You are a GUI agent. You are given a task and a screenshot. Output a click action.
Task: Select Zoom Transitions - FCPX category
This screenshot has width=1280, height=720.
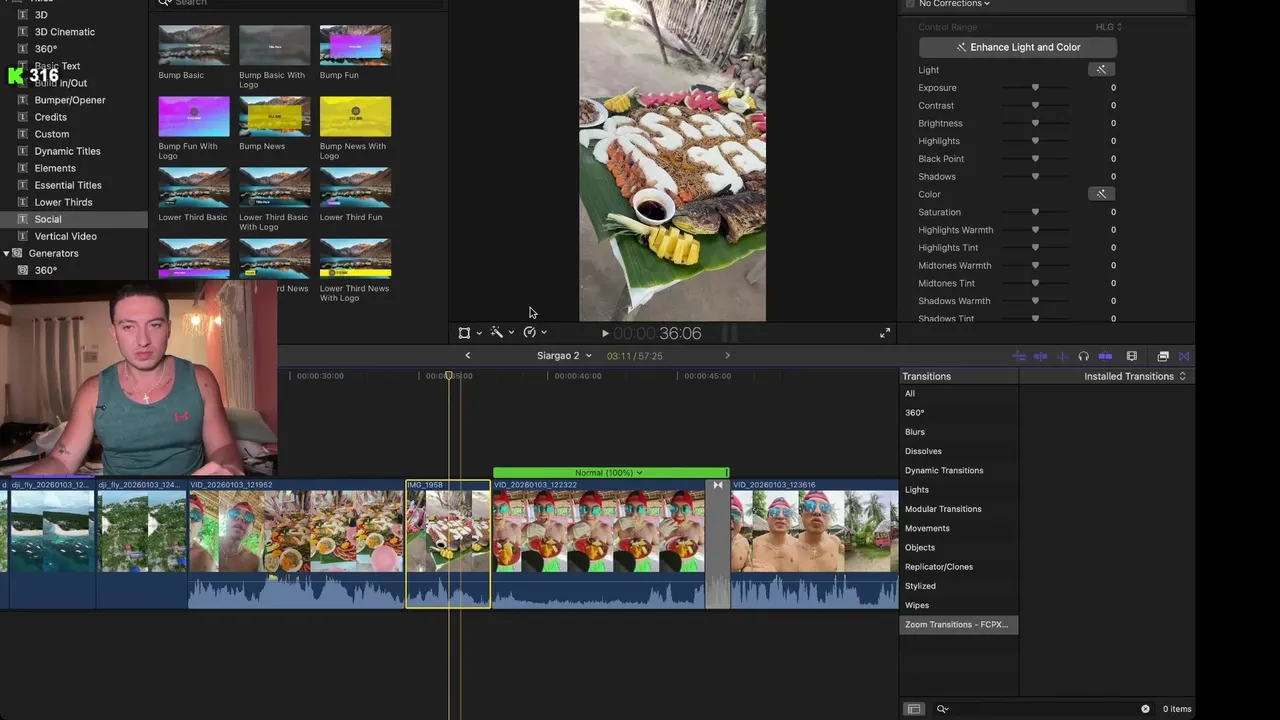click(x=958, y=625)
